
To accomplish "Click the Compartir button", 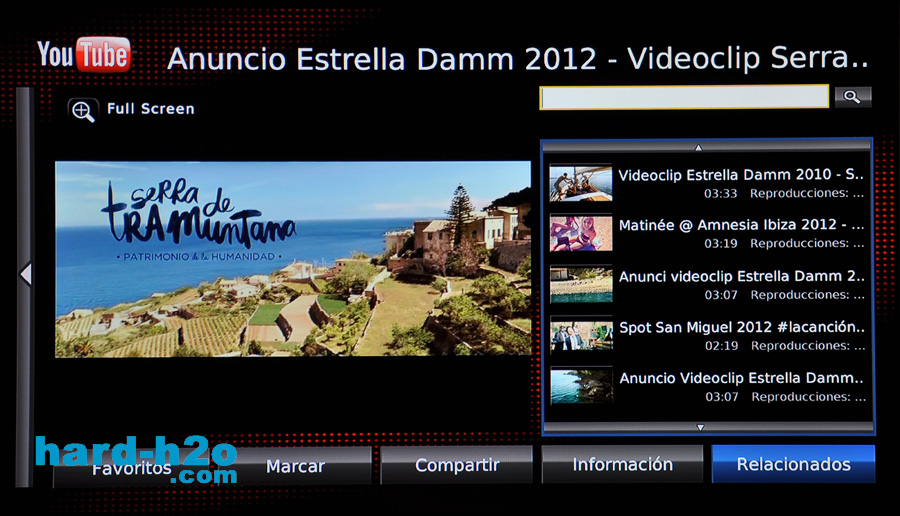I will point(457,465).
